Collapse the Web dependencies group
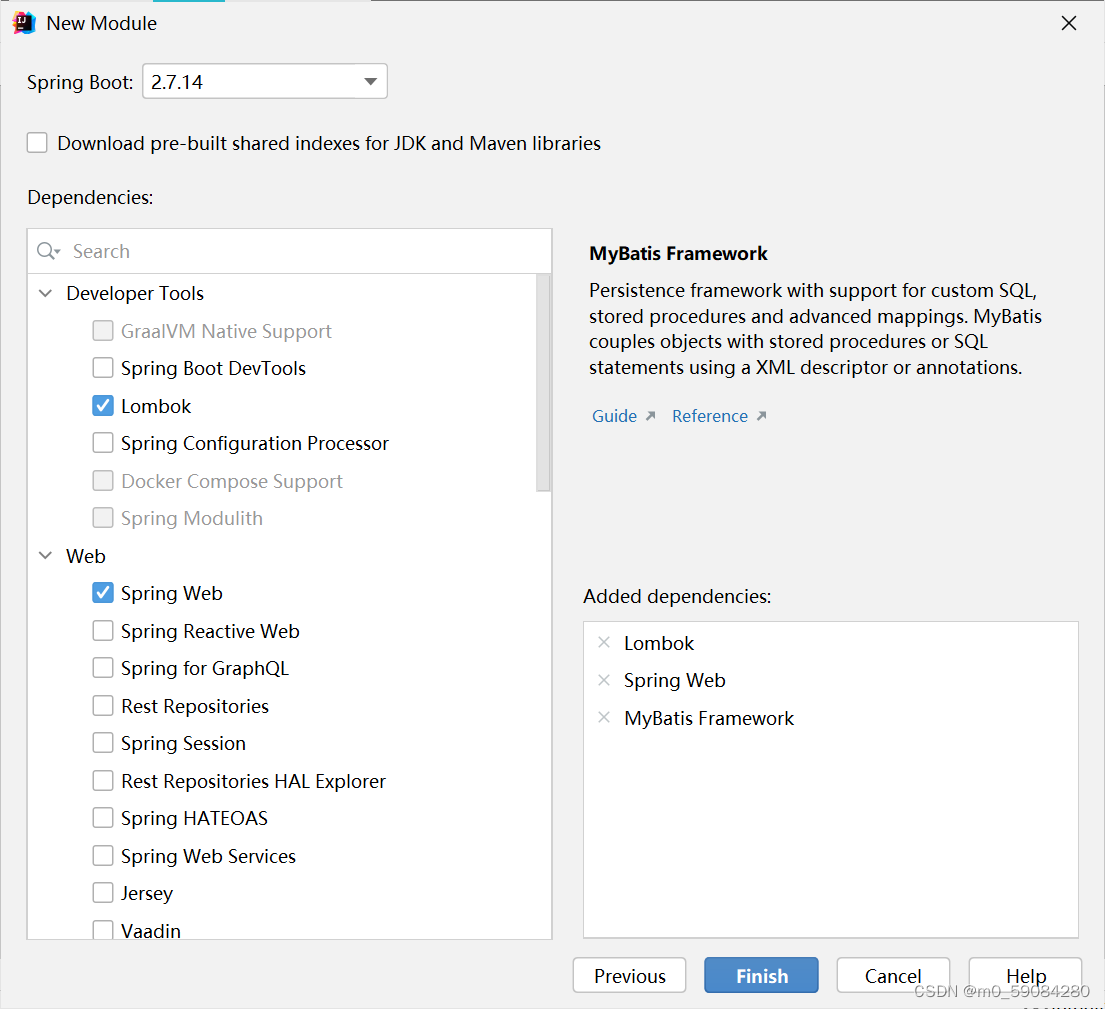 (x=45, y=556)
